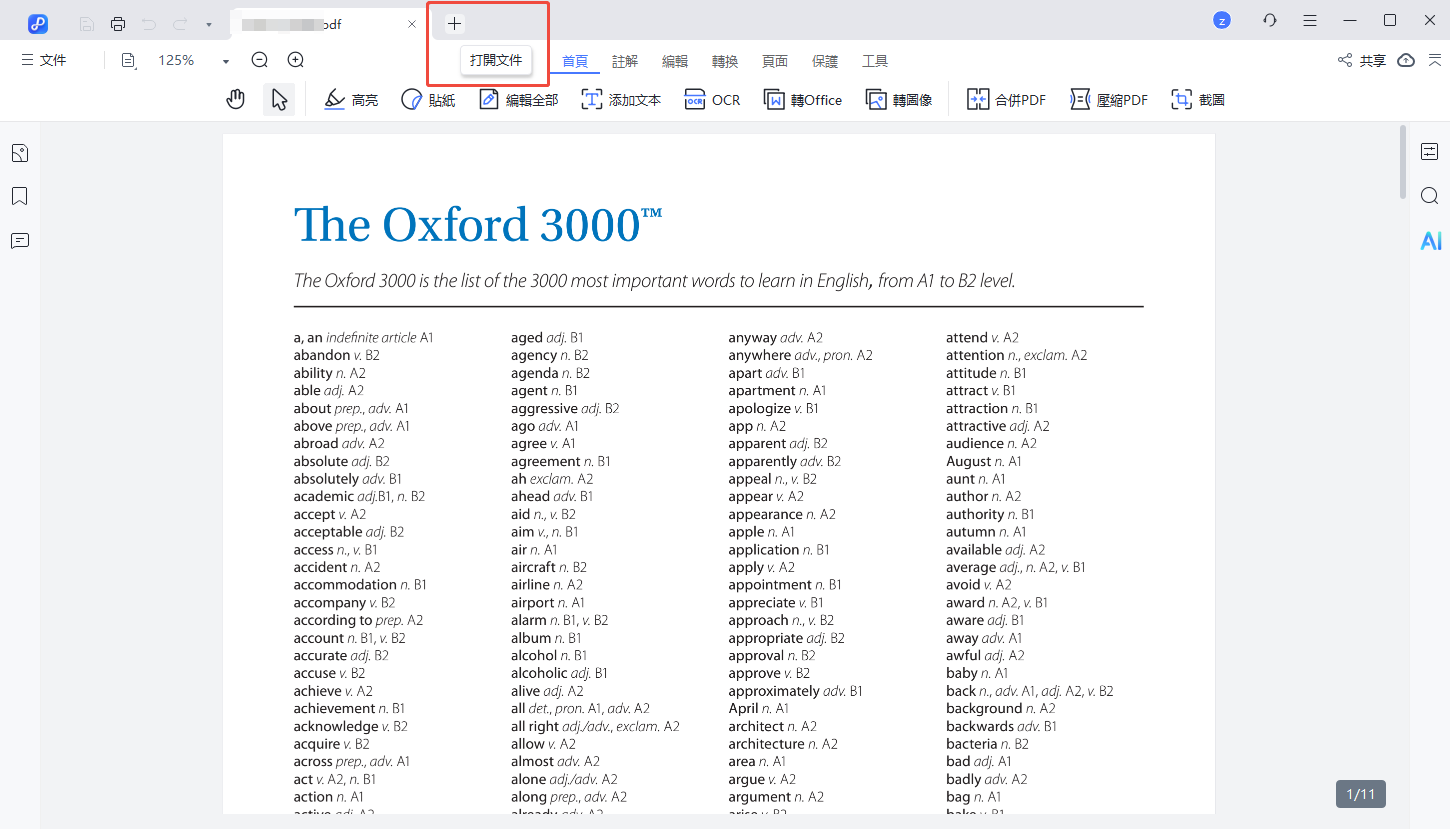
Task: Switch to the 編輯 tab
Action: pos(675,61)
